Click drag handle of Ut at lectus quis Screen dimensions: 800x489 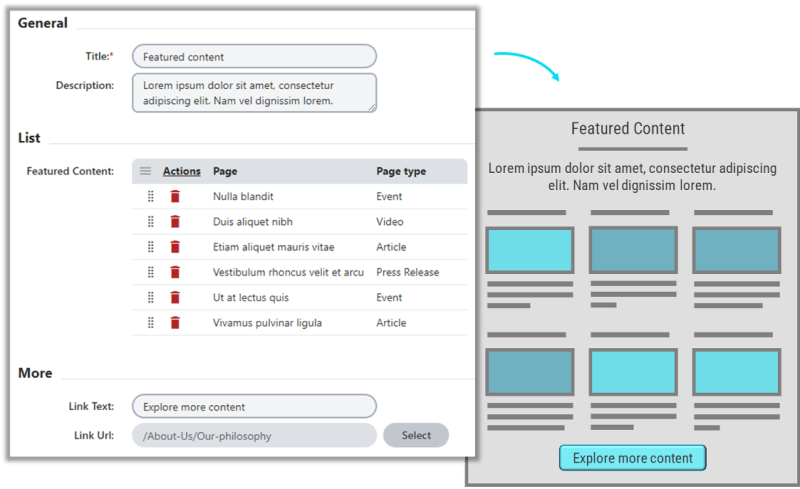point(151,298)
